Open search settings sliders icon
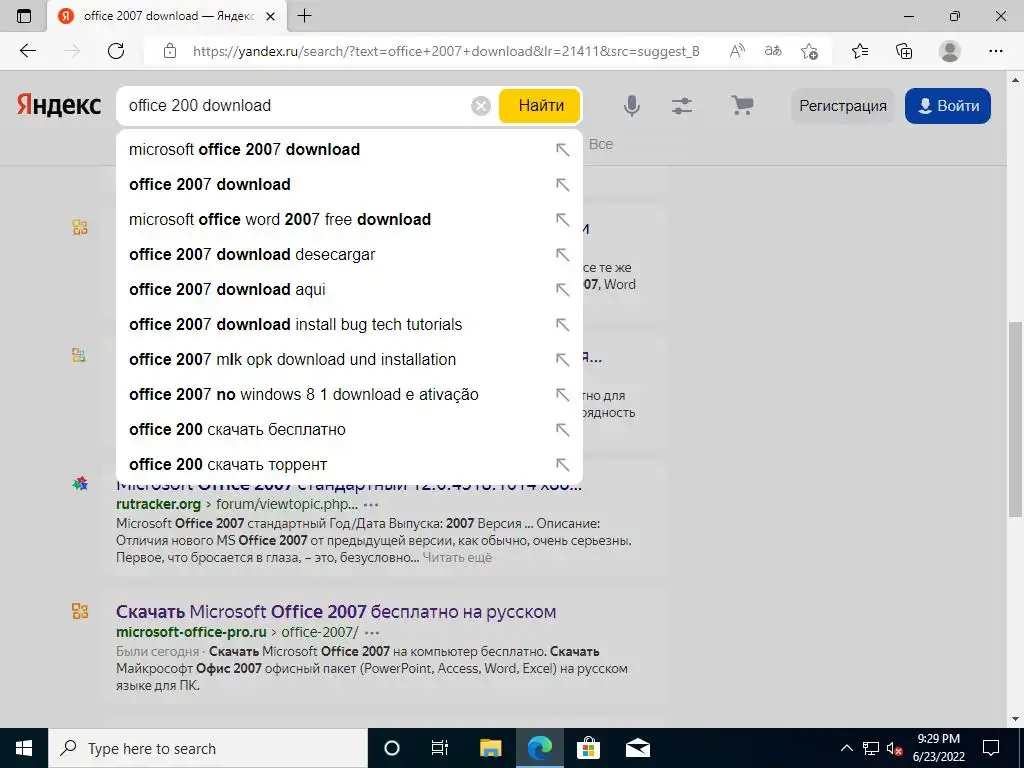Viewport: 1024px width, 768px height. 682,106
